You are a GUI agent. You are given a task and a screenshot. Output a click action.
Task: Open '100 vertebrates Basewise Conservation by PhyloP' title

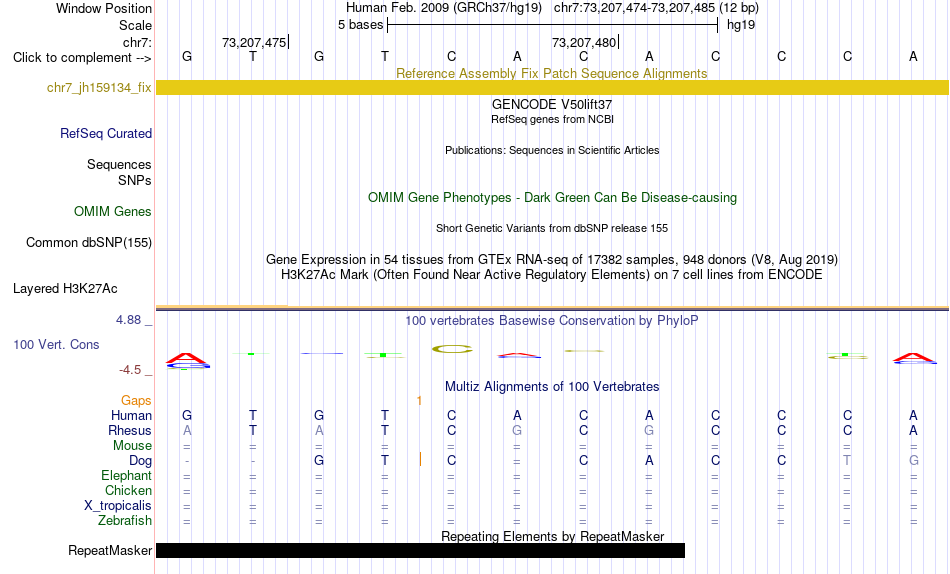click(552, 321)
